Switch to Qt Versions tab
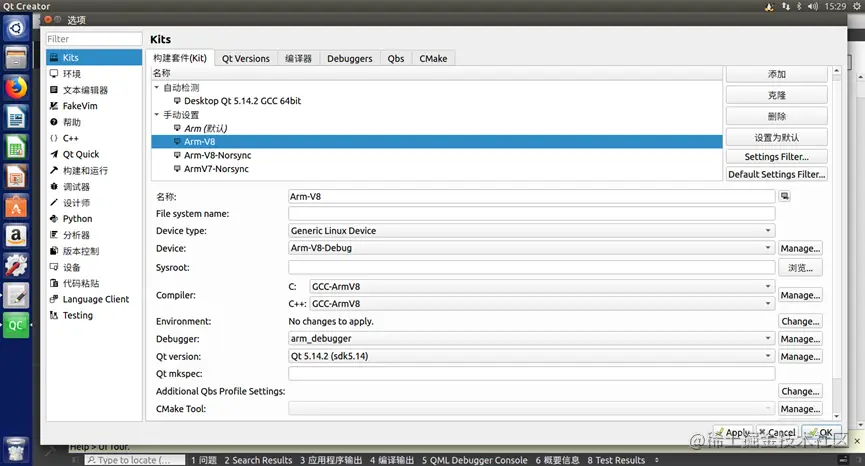The image size is (865, 466). [245, 58]
